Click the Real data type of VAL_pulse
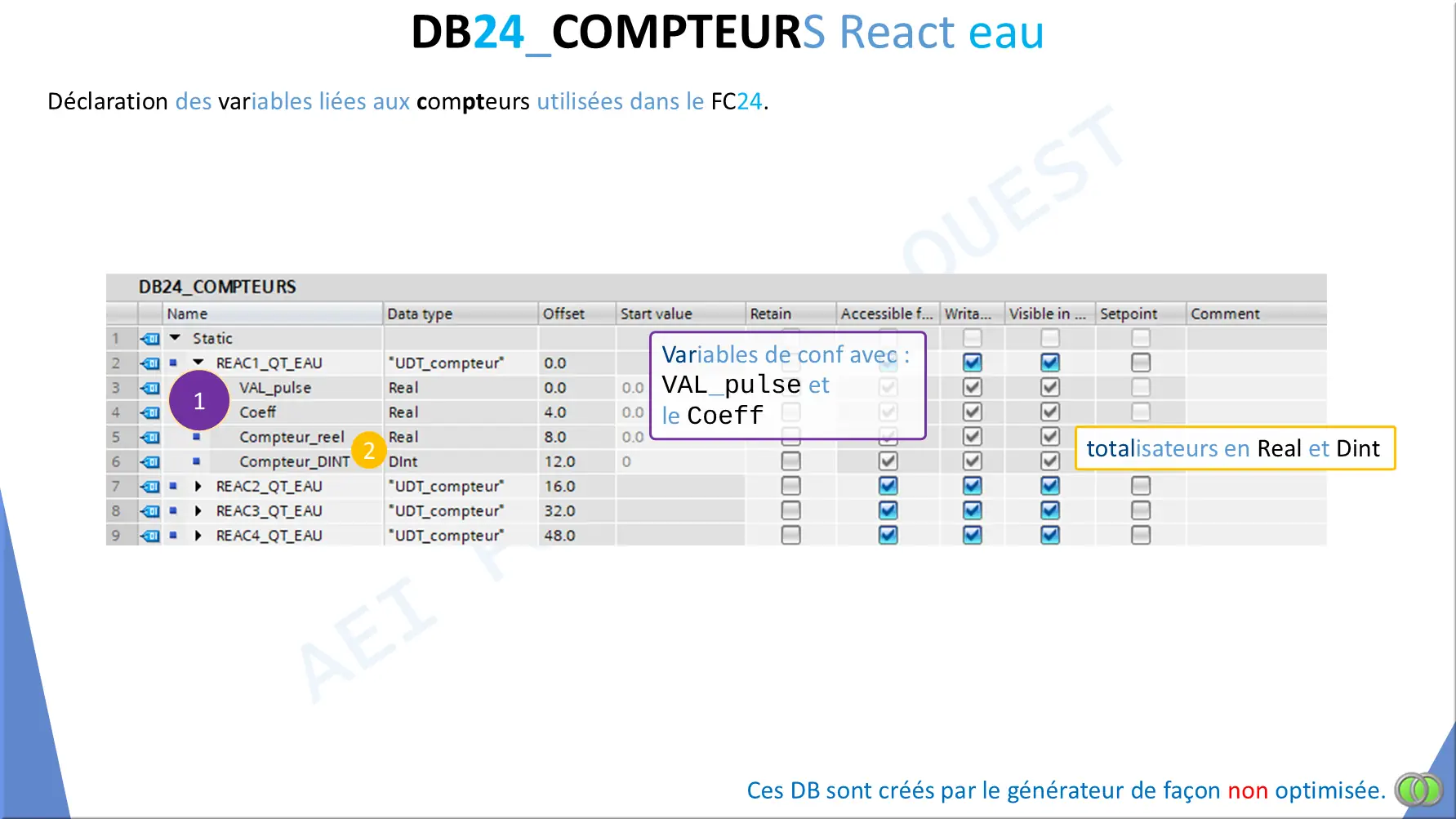The image size is (1456, 819). (x=403, y=387)
